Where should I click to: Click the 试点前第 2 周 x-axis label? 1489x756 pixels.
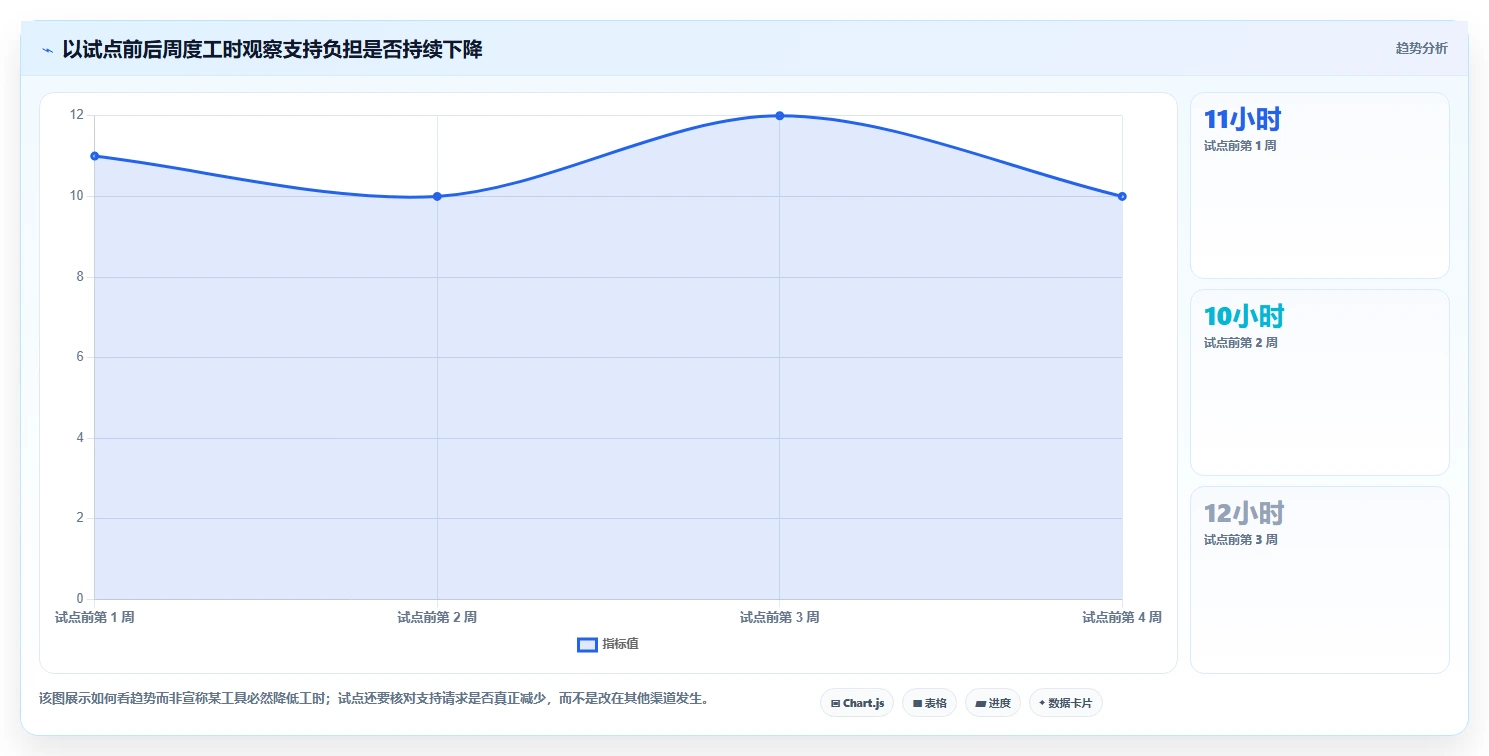[x=437, y=617]
